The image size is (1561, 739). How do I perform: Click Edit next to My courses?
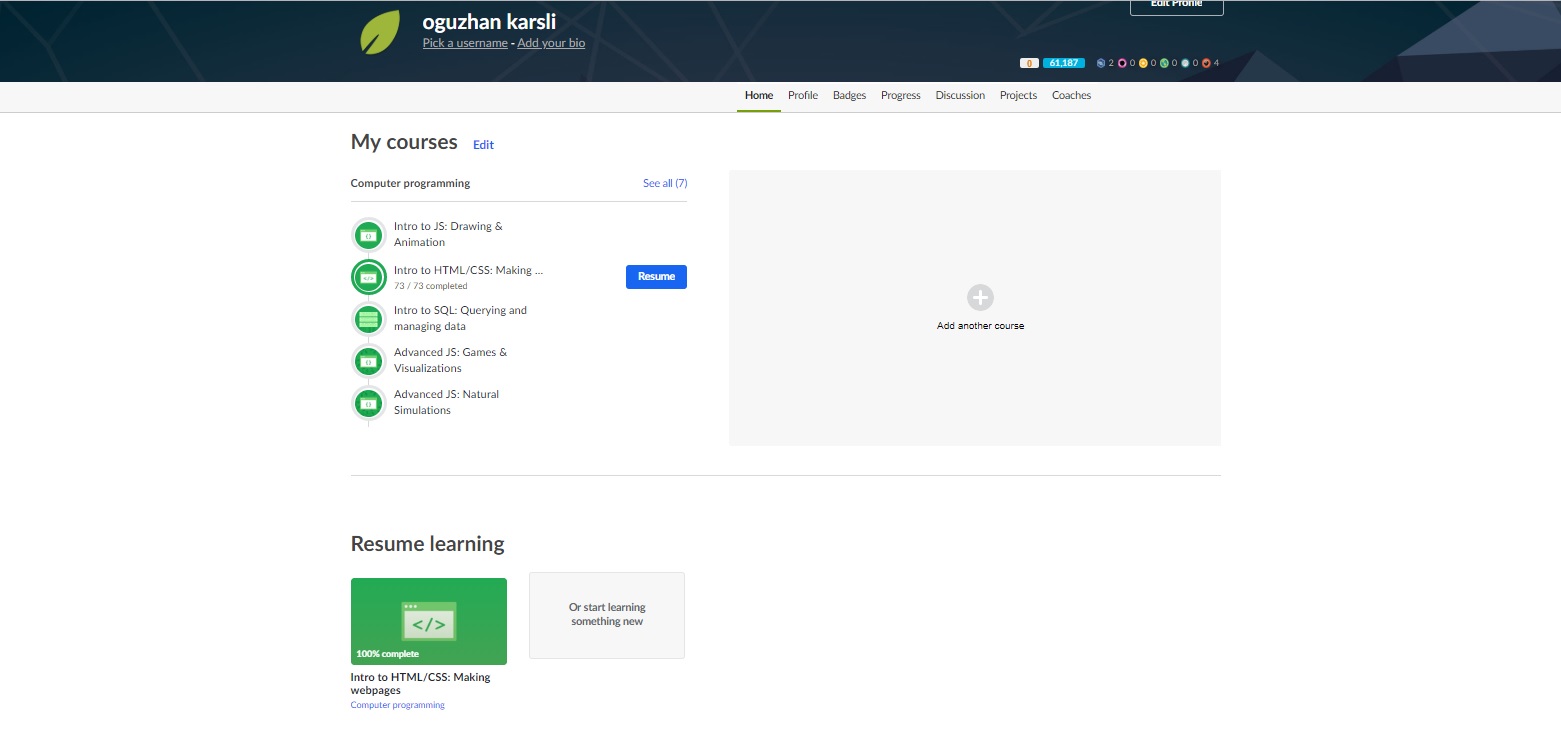483,145
